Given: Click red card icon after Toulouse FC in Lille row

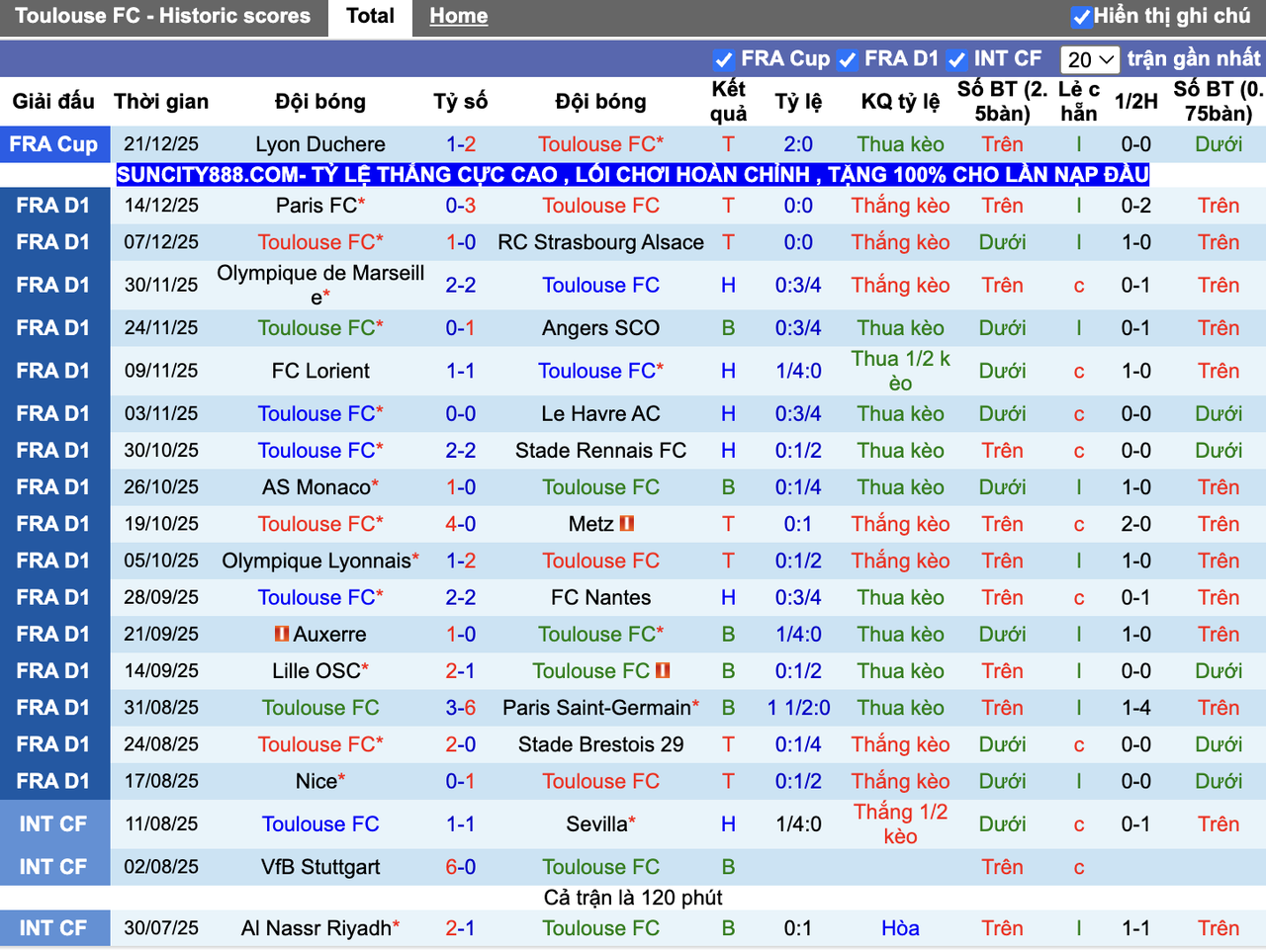Looking at the screenshot, I should pyautogui.click(x=663, y=670).
